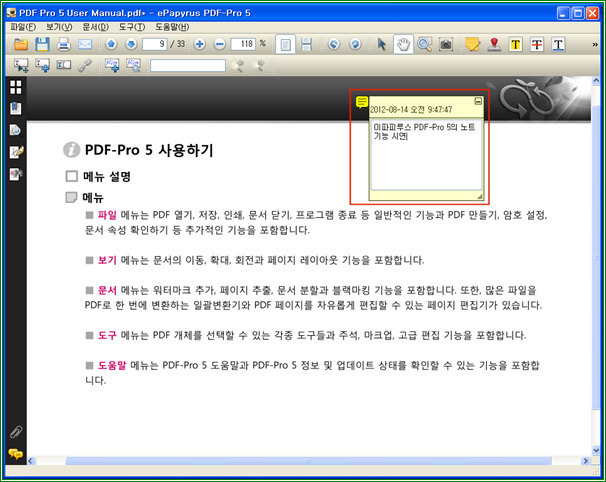
Task: Click inside the note text area
Action: 426,155
